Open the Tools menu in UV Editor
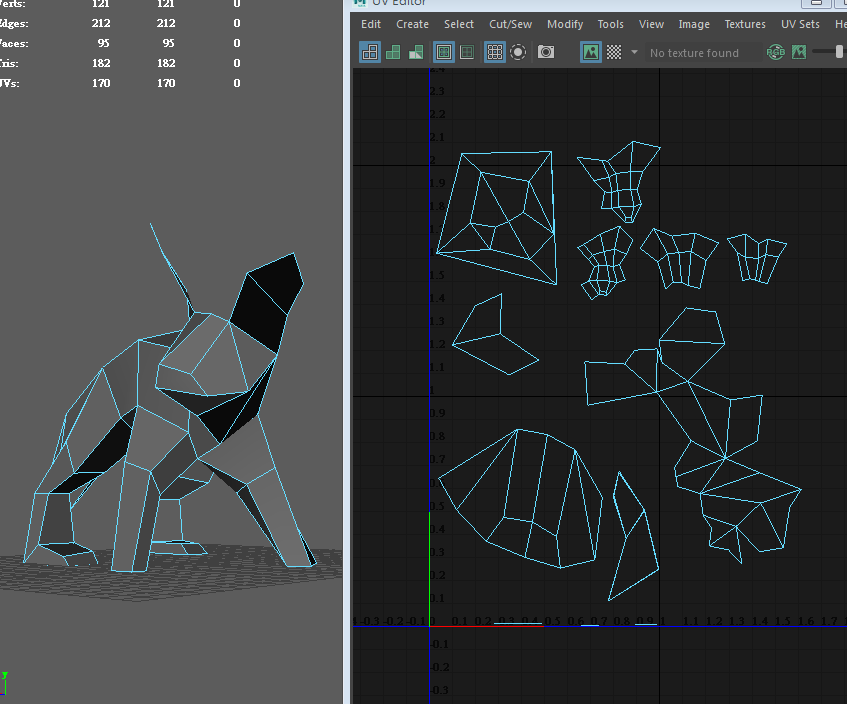Screen dimensions: 847x704 [610, 24]
